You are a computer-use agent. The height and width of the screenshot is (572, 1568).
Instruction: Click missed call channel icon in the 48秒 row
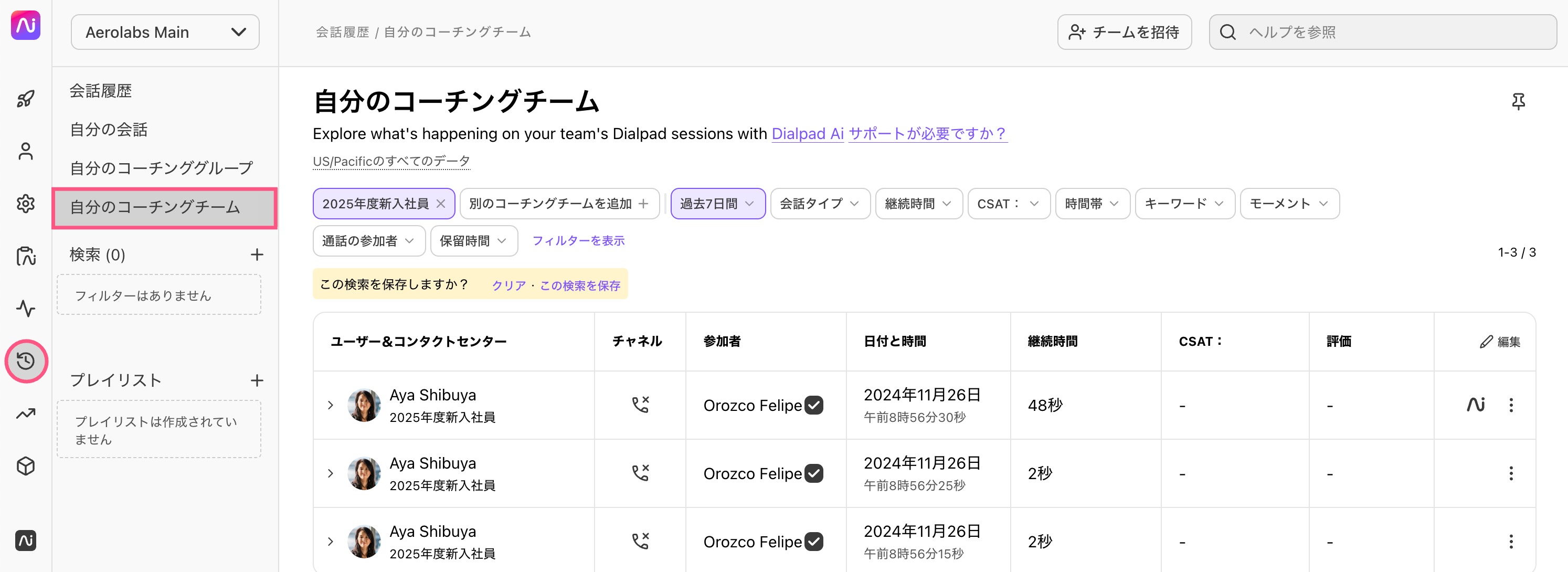tap(640, 405)
